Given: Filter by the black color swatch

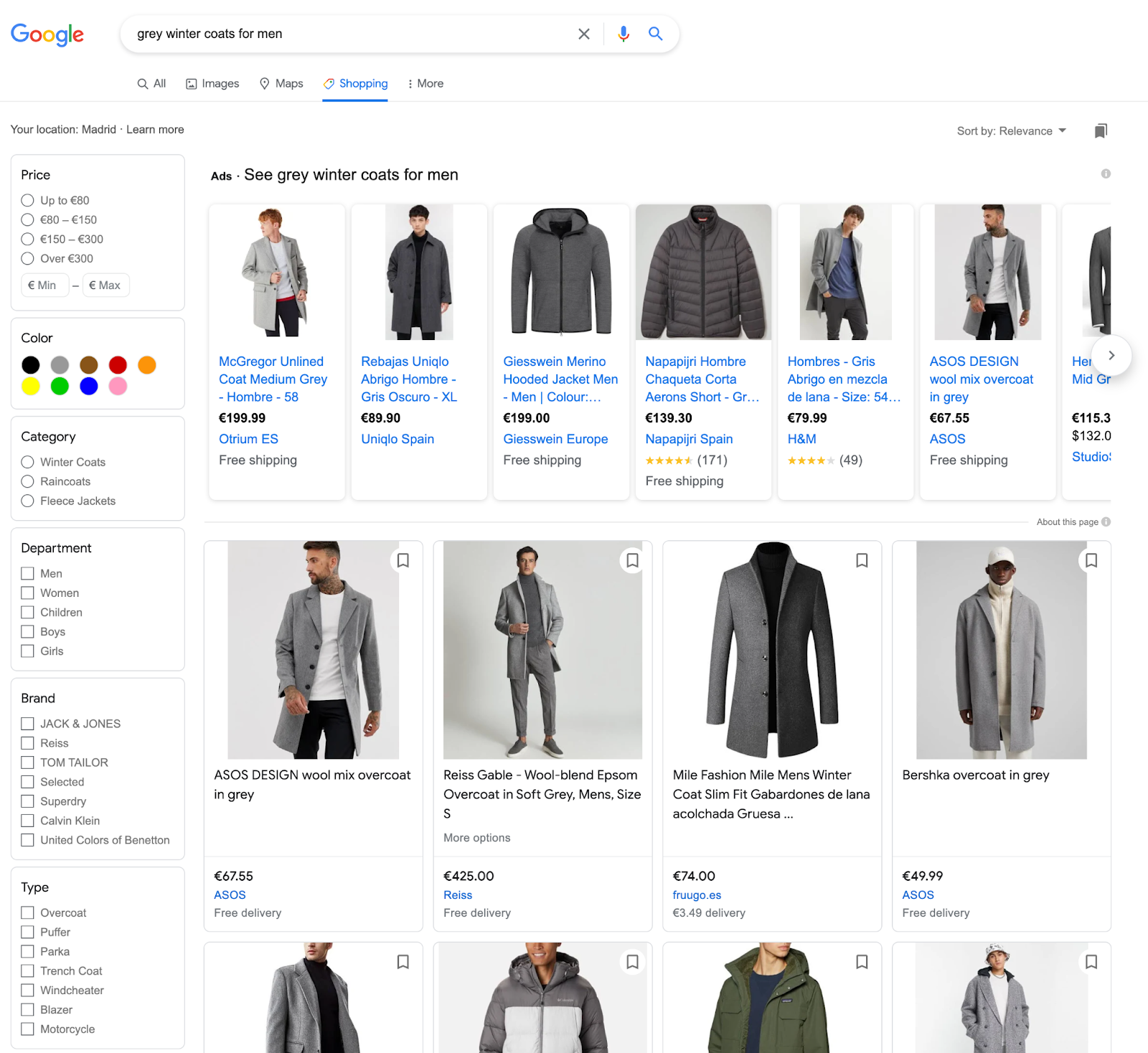Looking at the screenshot, I should point(30,365).
